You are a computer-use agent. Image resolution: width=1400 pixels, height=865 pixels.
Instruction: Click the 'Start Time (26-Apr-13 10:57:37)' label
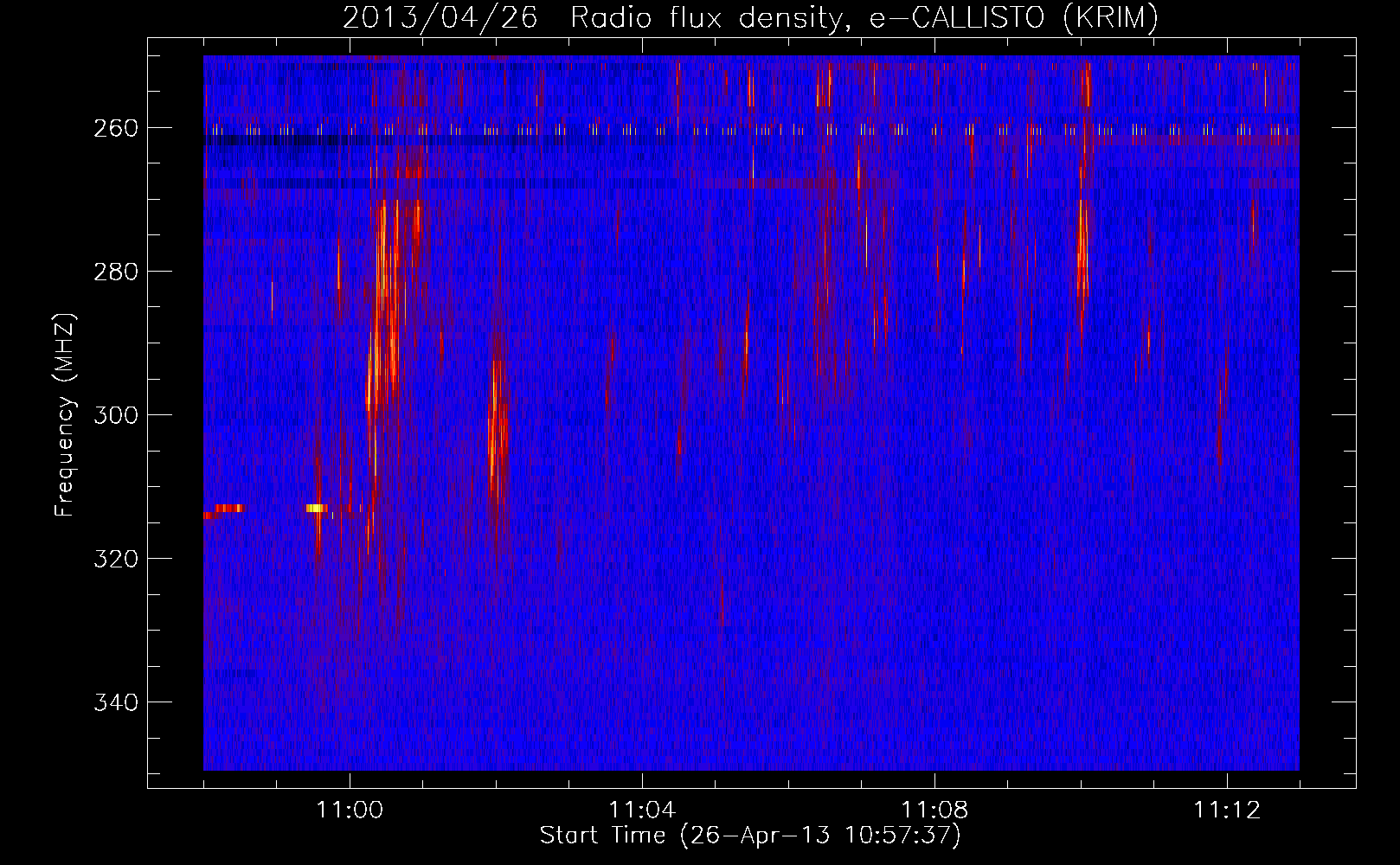(x=750, y=836)
